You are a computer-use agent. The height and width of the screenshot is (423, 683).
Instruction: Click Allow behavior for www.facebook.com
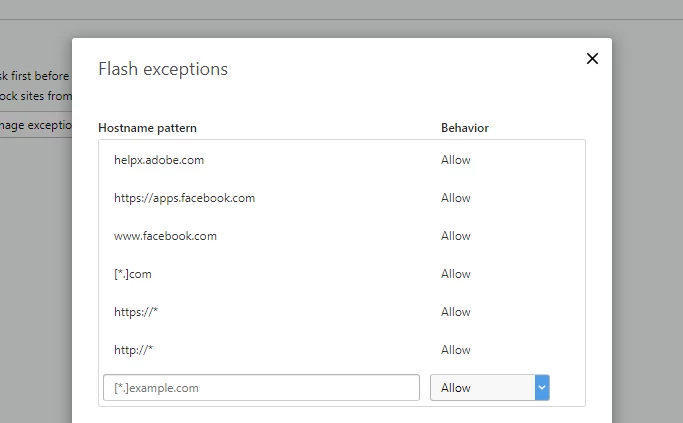click(x=456, y=236)
